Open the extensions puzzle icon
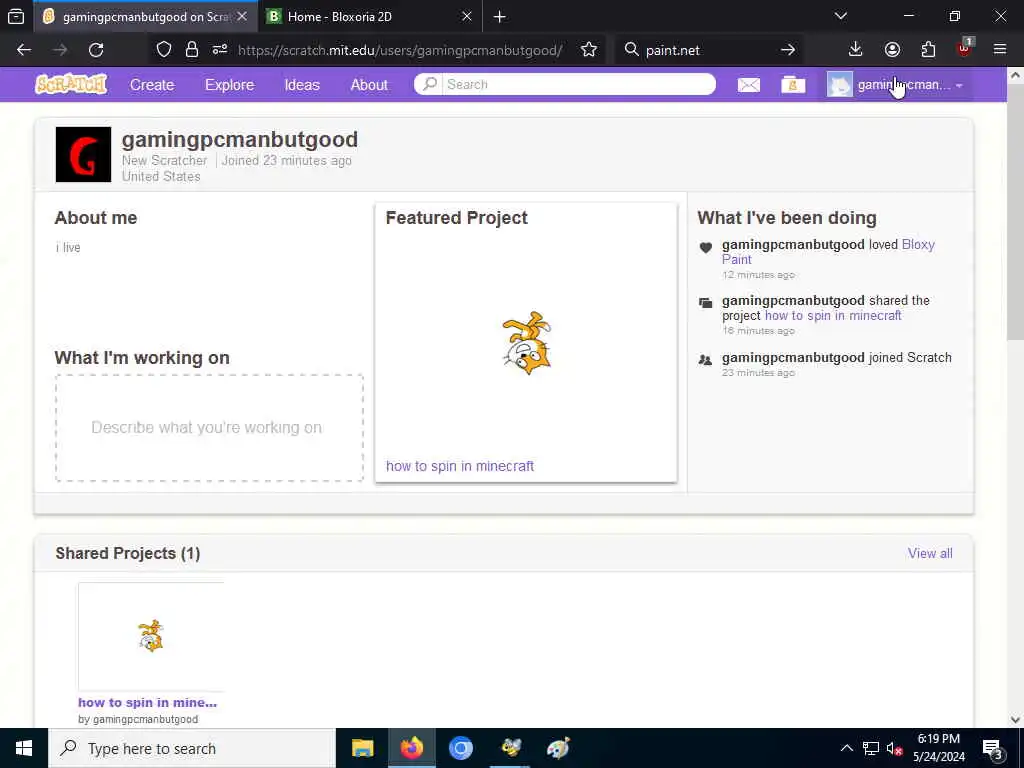The width and height of the screenshot is (1024, 768). (928, 50)
